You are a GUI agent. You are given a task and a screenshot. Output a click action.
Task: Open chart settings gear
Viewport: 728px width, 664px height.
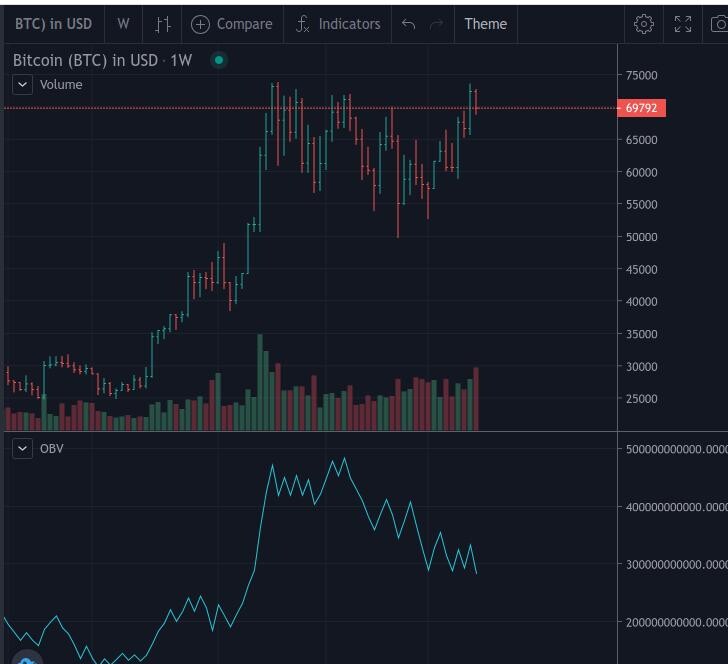pyautogui.click(x=644, y=24)
